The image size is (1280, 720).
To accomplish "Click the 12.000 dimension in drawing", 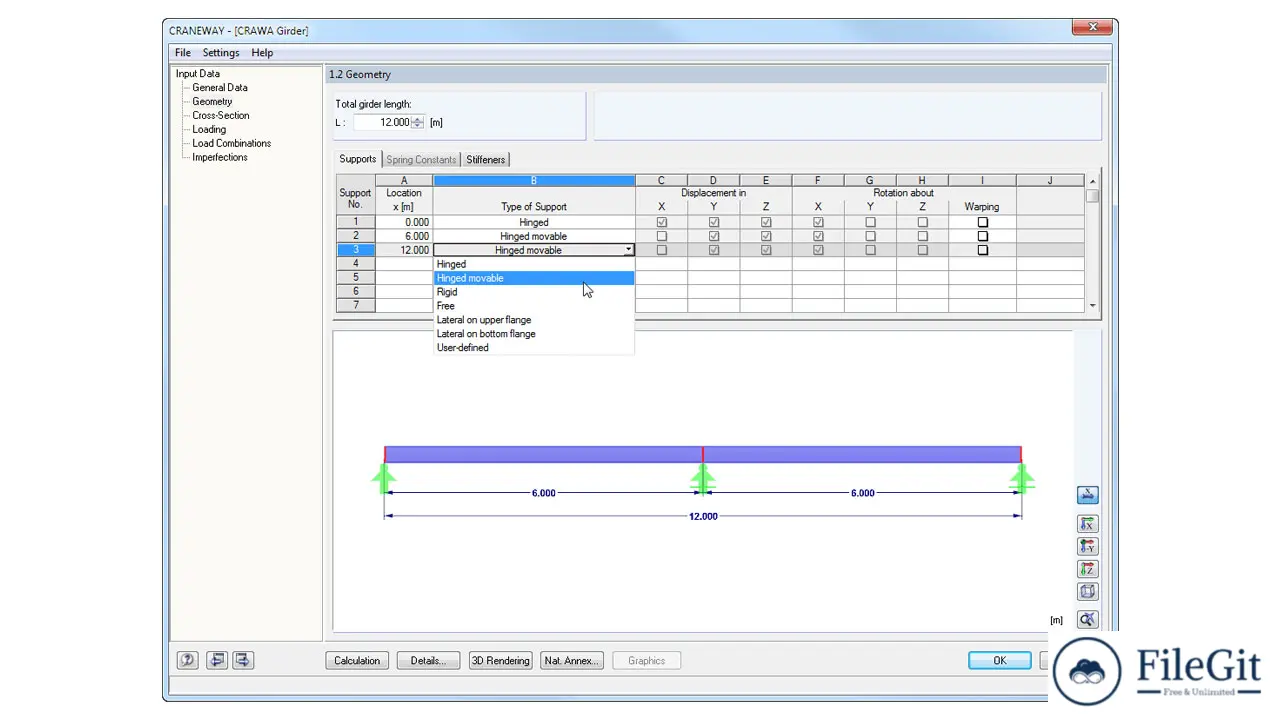I will point(703,517).
